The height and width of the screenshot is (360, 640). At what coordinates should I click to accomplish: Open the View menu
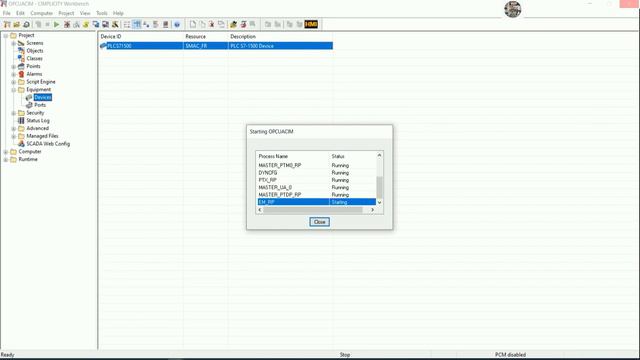[85, 13]
